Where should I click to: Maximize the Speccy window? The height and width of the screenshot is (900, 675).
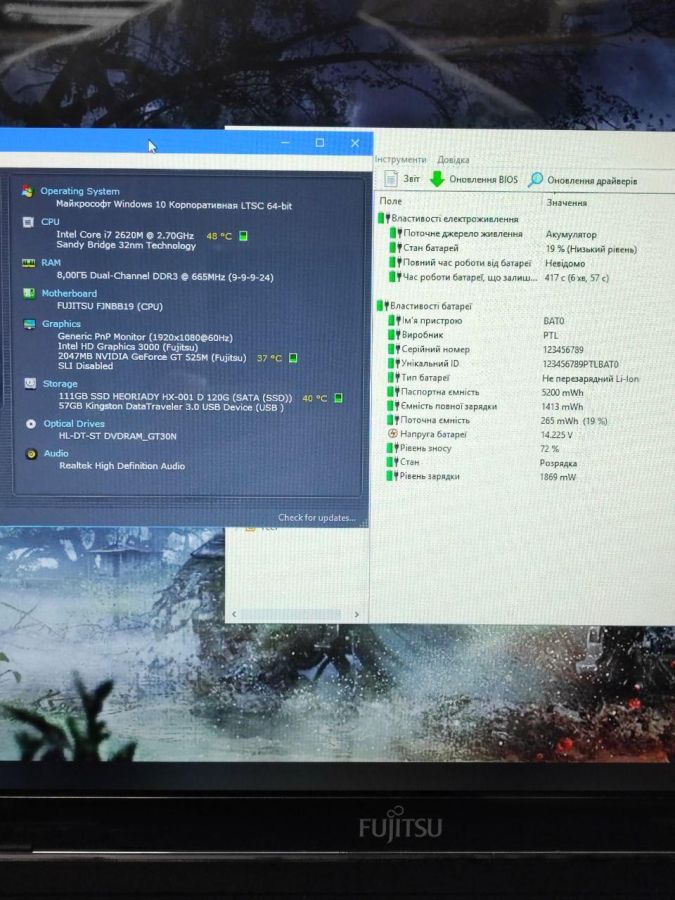(x=320, y=142)
